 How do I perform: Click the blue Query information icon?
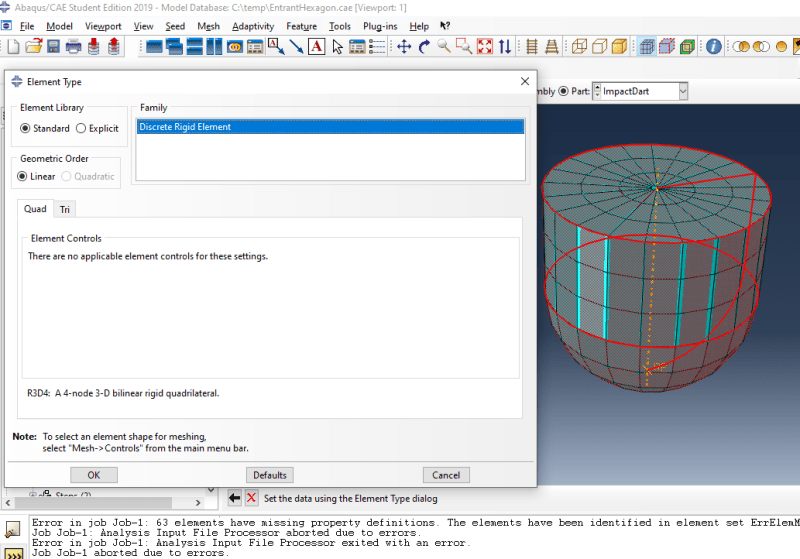click(714, 47)
